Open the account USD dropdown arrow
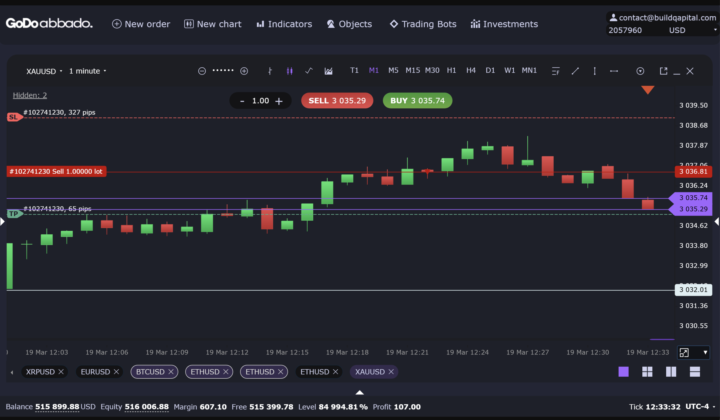This screenshot has height=420, width=720. click(x=714, y=30)
